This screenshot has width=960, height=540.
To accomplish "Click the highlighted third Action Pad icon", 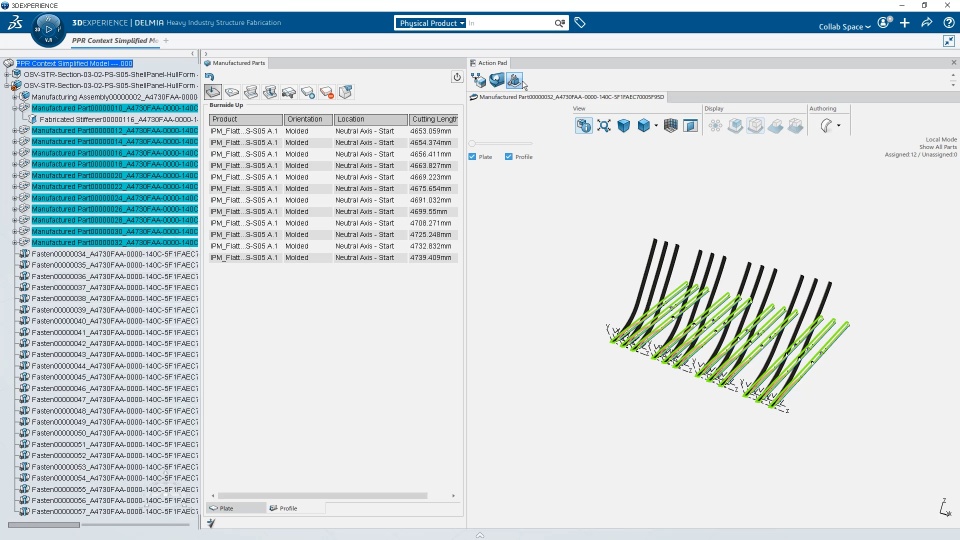I will click(x=514, y=80).
